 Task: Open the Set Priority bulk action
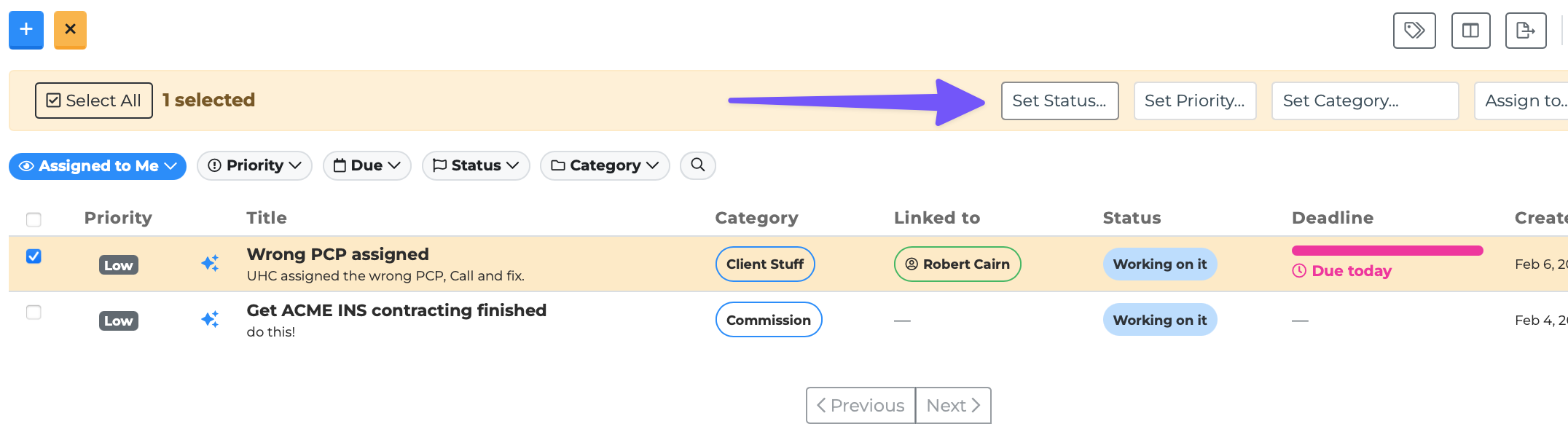point(1194,101)
